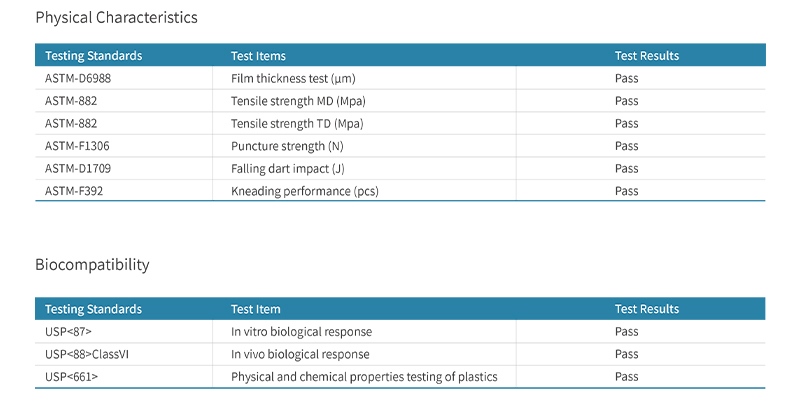
Task: Select Tensile strength TD (Mpa) row
Action: tap(400, 123)
